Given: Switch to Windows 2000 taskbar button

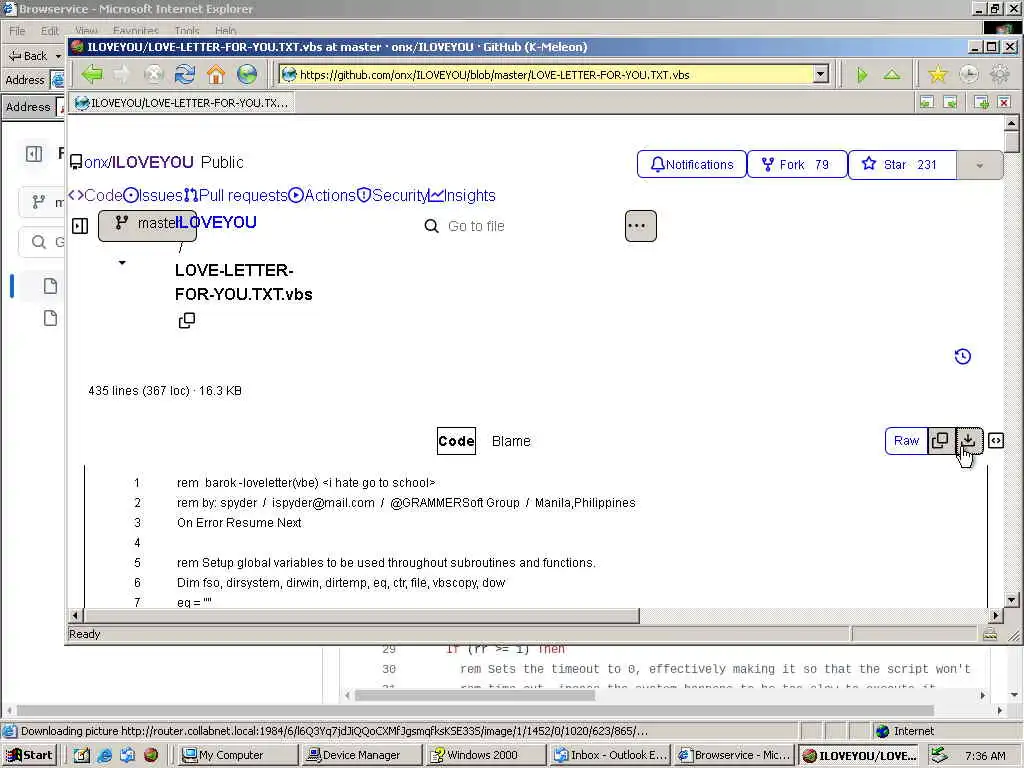Looking at the screenshot, I should (486, 756).
